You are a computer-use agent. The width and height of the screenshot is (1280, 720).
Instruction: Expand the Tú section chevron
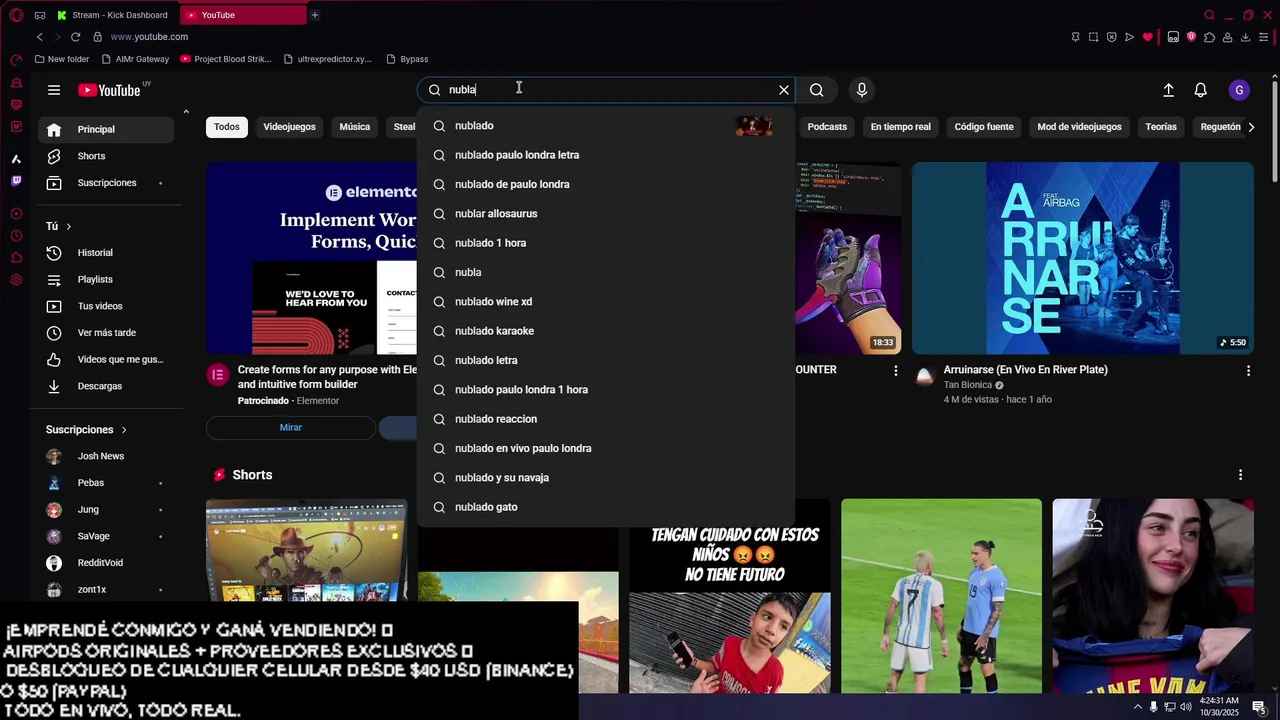point(68,227)
